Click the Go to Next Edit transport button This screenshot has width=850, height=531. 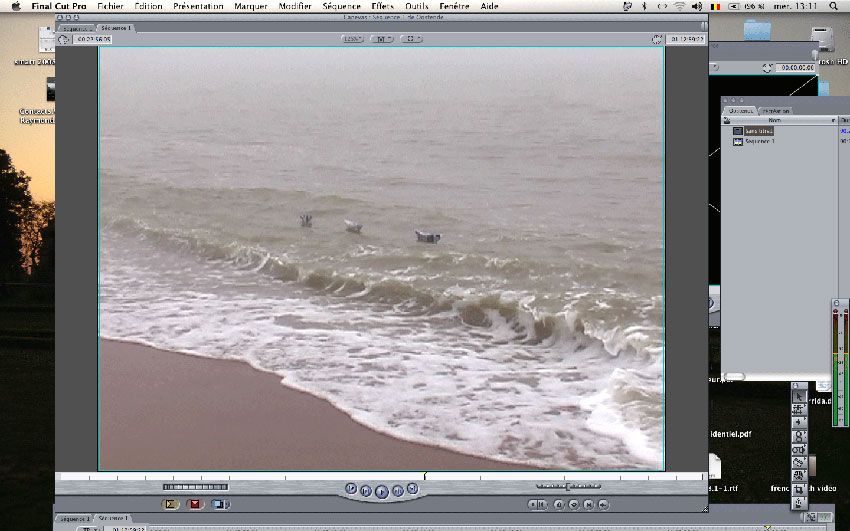(413, 489)
